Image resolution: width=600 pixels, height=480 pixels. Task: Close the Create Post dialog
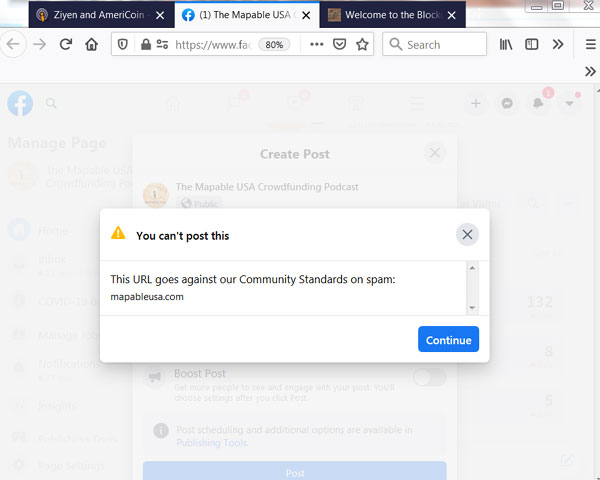coord(435,153)
